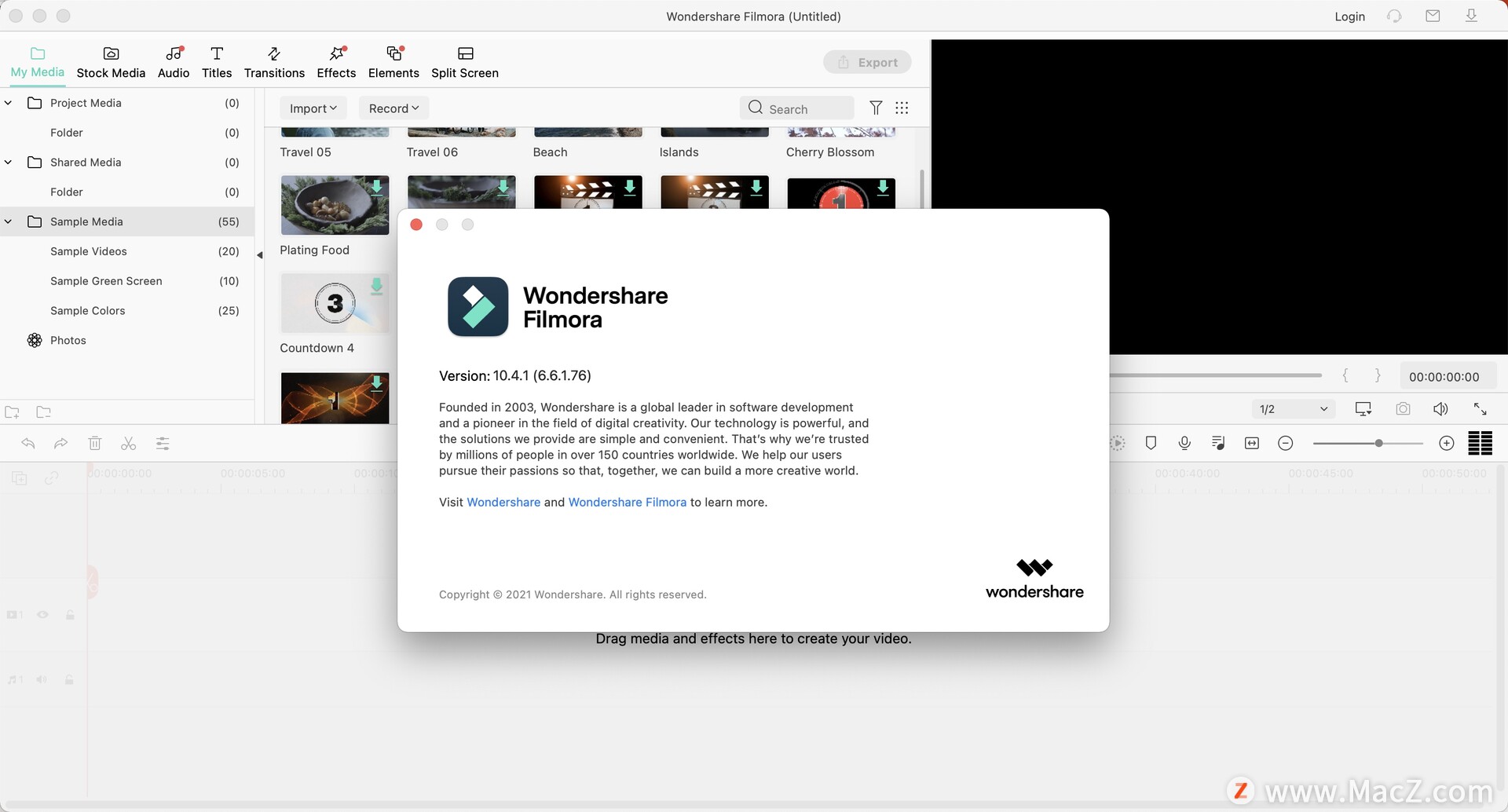Toggle the auto ripple link icon
The height and width of the screenshot is (812, 1508).
pyautogui.click(x=52, y=477)
